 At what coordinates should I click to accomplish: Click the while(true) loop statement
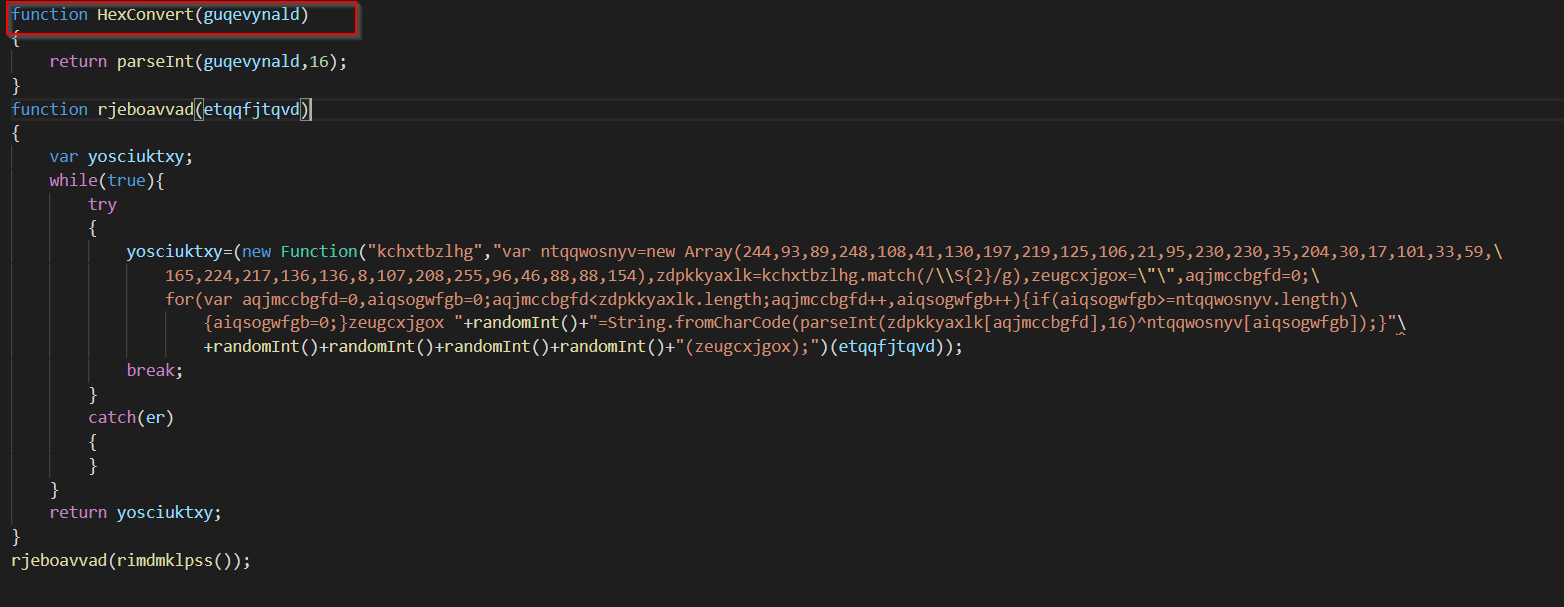[x=106, y=180]
